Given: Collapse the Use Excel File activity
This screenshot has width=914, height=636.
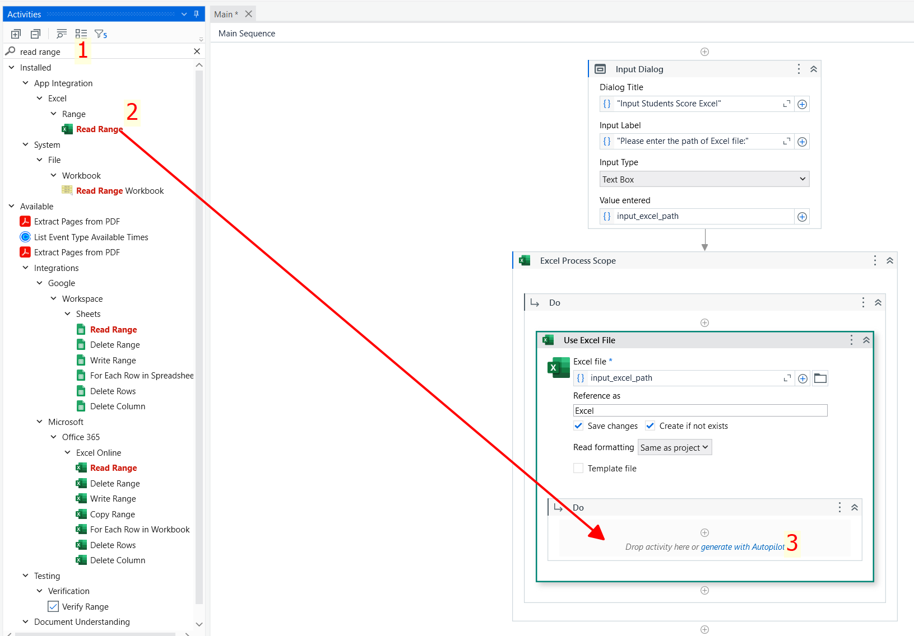Looking at the screenshot, I should (x=867, y=340).
